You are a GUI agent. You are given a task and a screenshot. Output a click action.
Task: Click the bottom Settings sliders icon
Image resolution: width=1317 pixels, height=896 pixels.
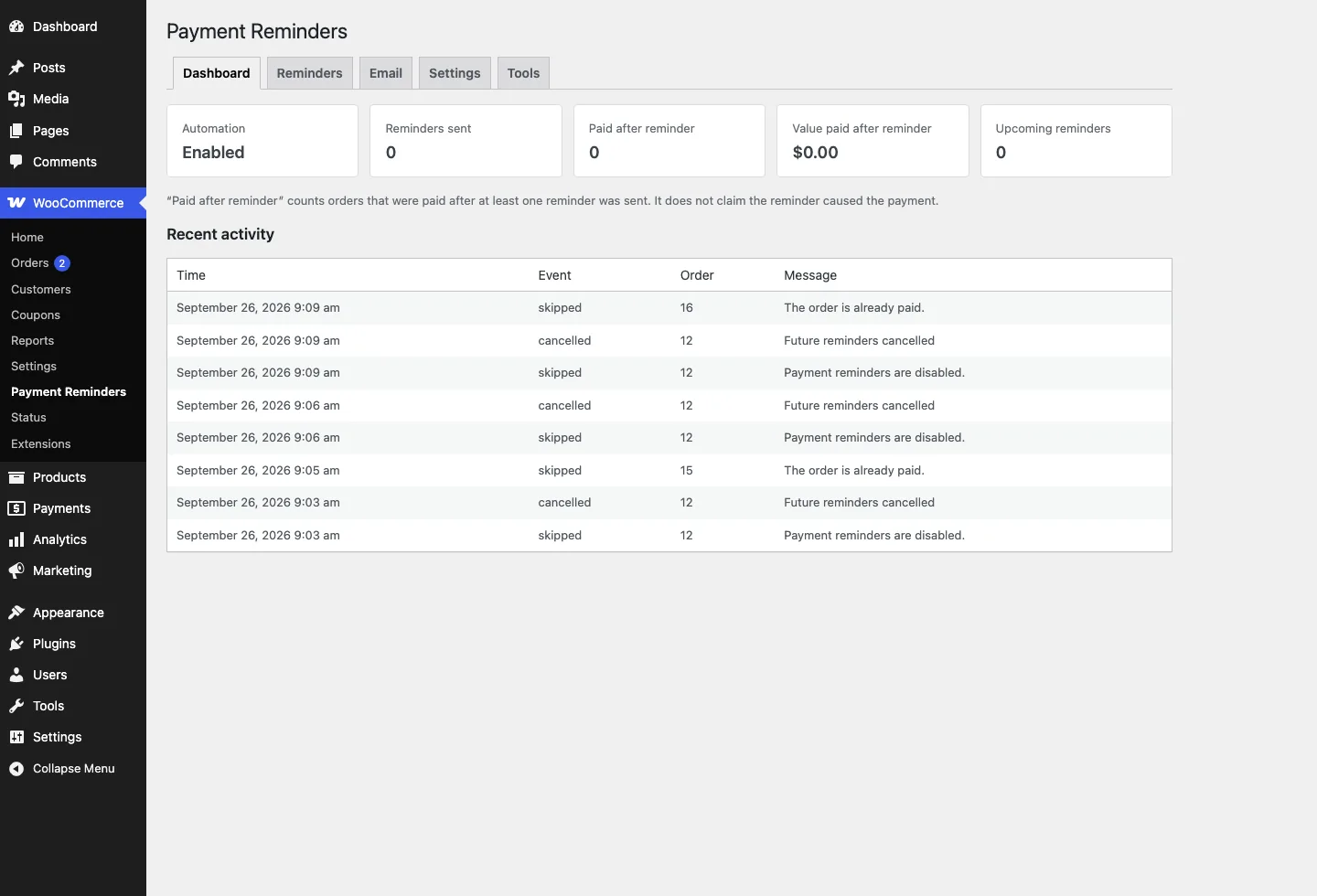tap(16, 737)
